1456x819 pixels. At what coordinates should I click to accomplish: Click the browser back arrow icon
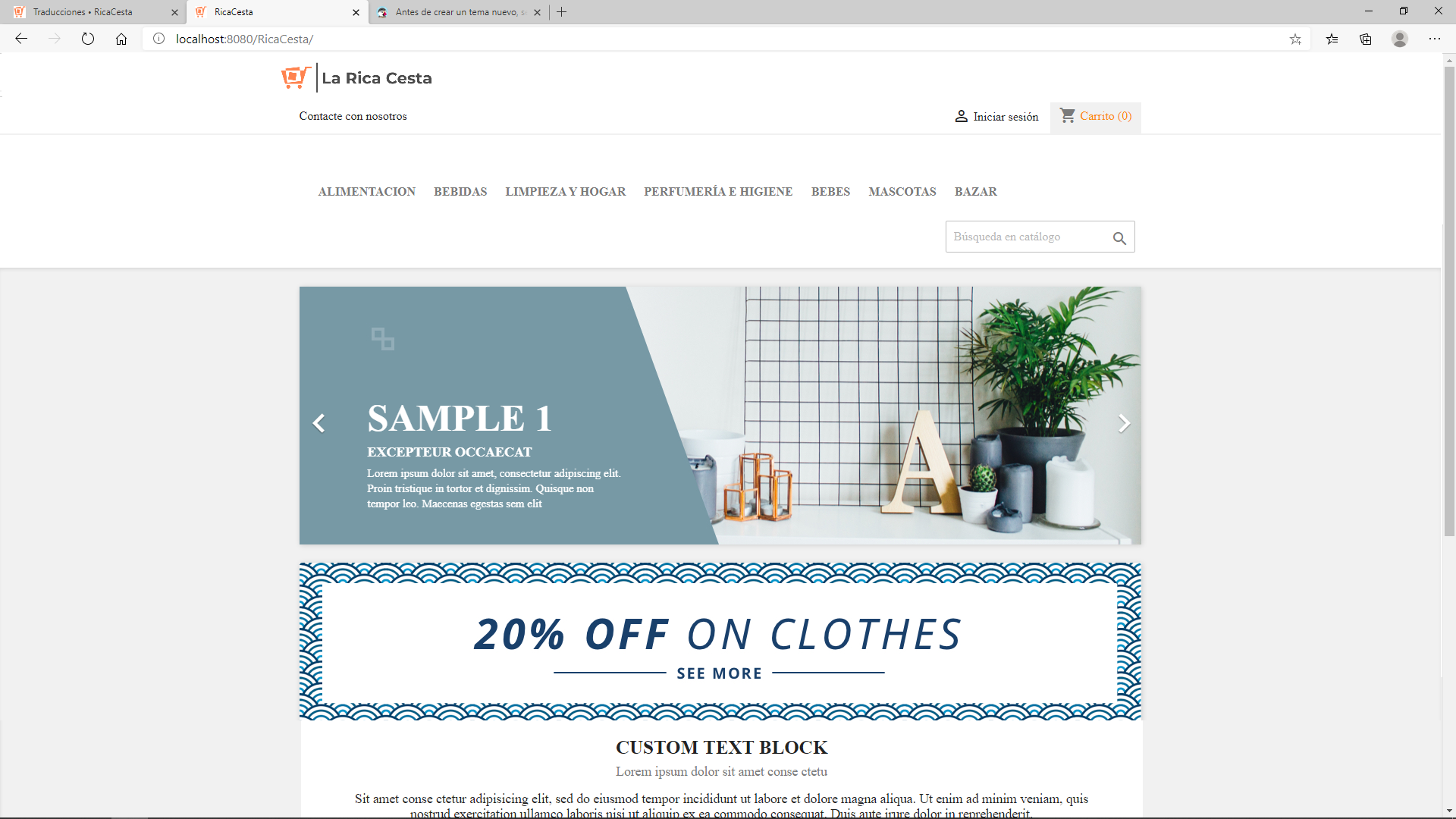(x=21, y=39)
